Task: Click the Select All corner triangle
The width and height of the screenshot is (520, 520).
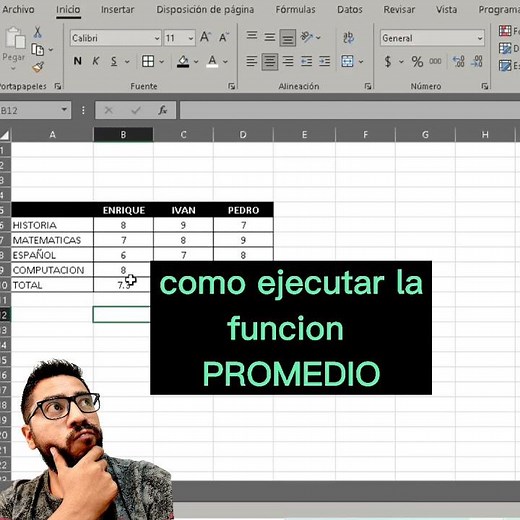Action: click(x=5, y=135)
